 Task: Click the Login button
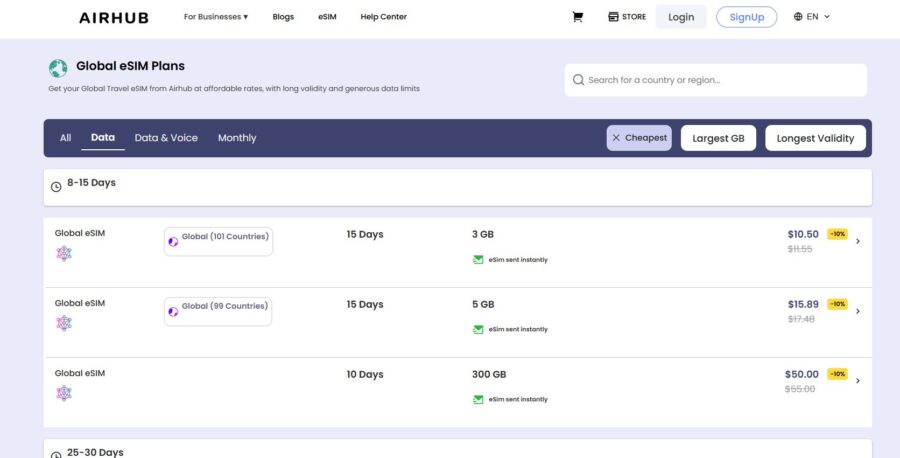point(681,17)
